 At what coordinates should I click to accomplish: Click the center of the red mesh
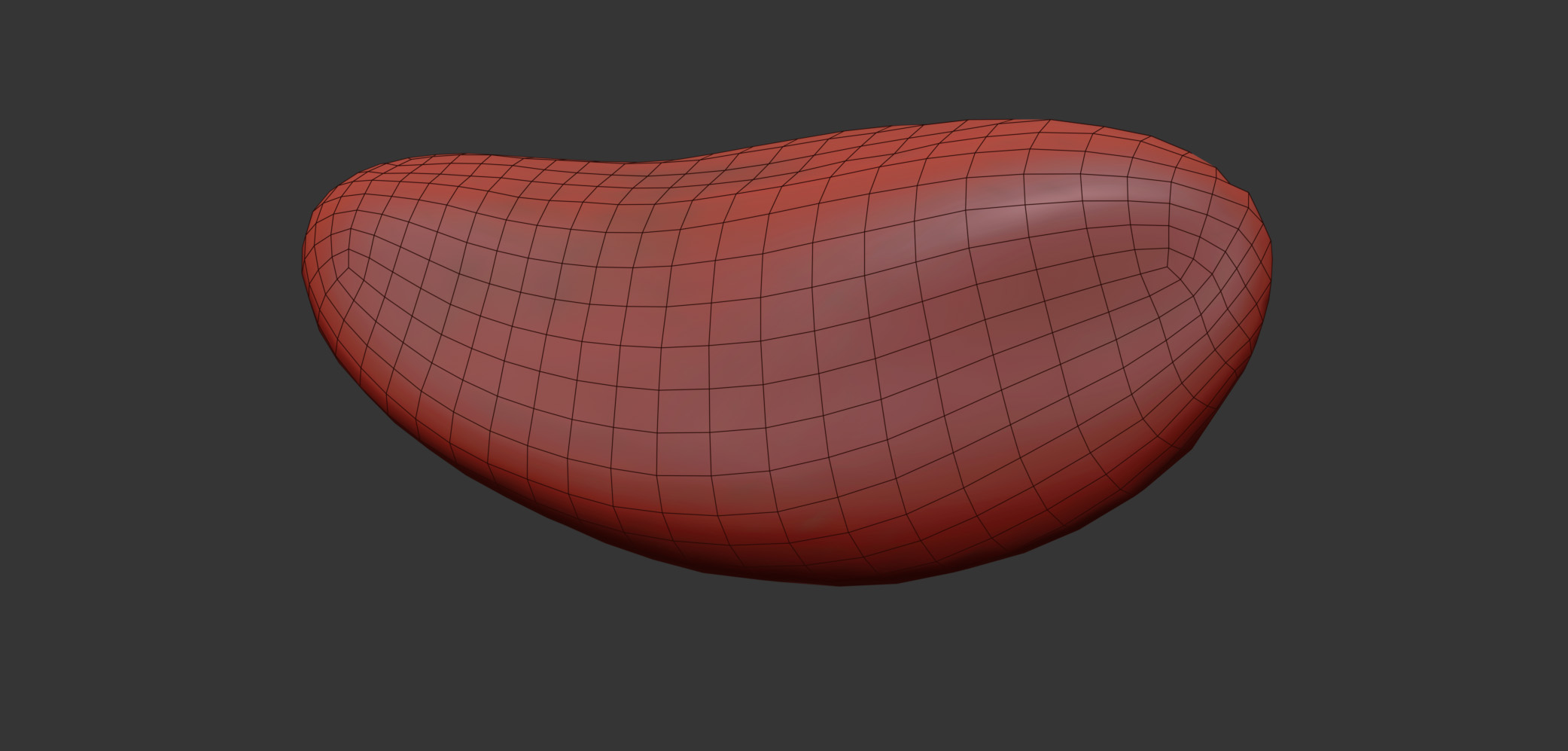point(783,354)
